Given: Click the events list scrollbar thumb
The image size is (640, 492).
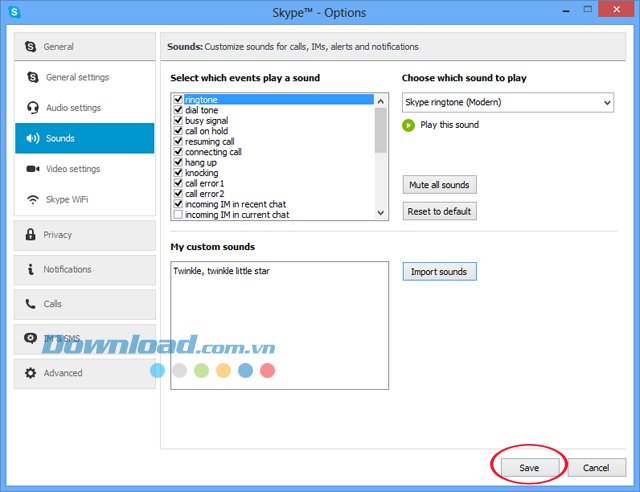Looking at the screenshot, I should coord(380,130).
